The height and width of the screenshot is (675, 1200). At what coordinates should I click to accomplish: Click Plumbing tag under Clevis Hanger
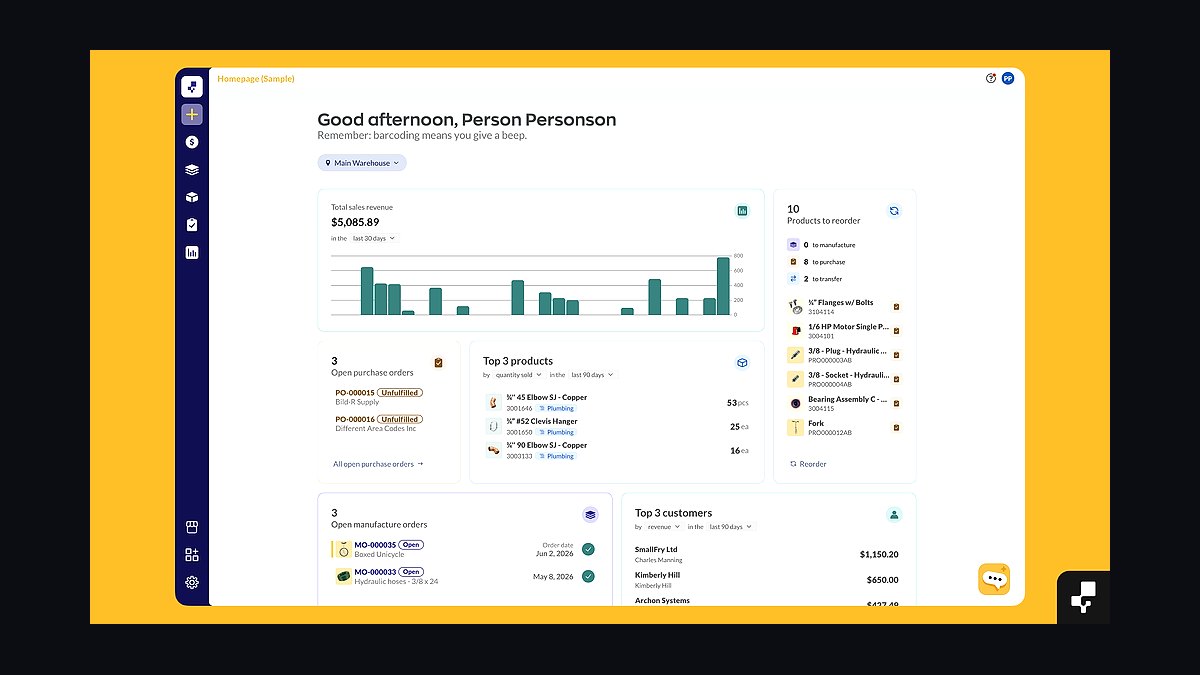pyautogui.click(x=556, y=432)
